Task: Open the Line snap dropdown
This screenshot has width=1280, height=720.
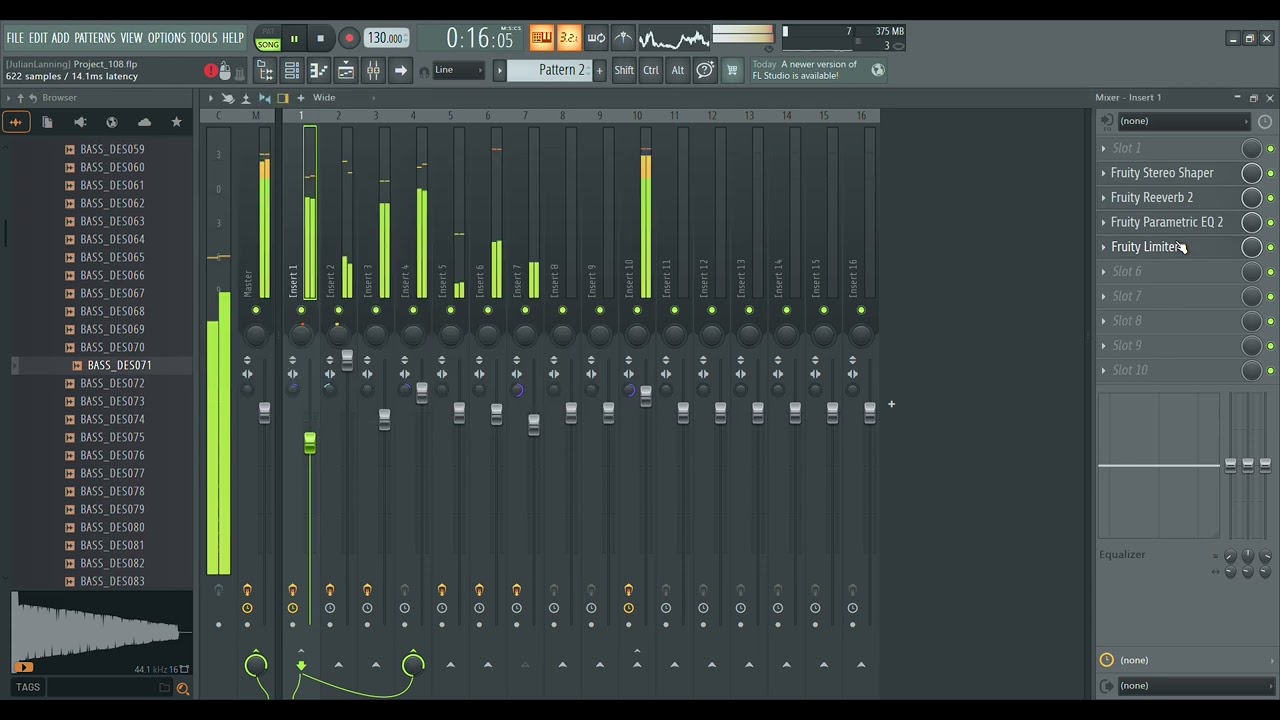Action: (x=459, y=70)
